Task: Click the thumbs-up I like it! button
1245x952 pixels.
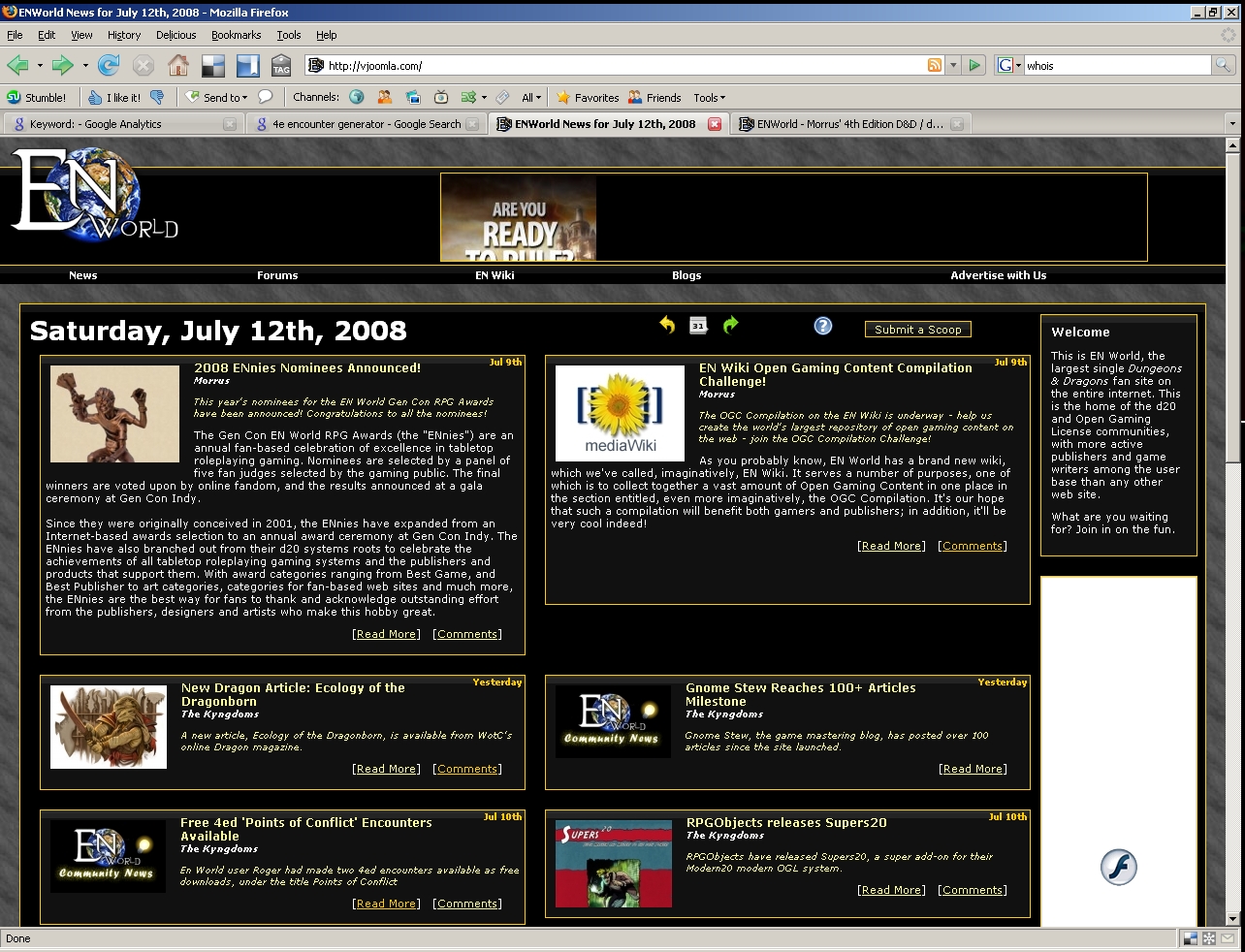Action: tap(114, 97)
